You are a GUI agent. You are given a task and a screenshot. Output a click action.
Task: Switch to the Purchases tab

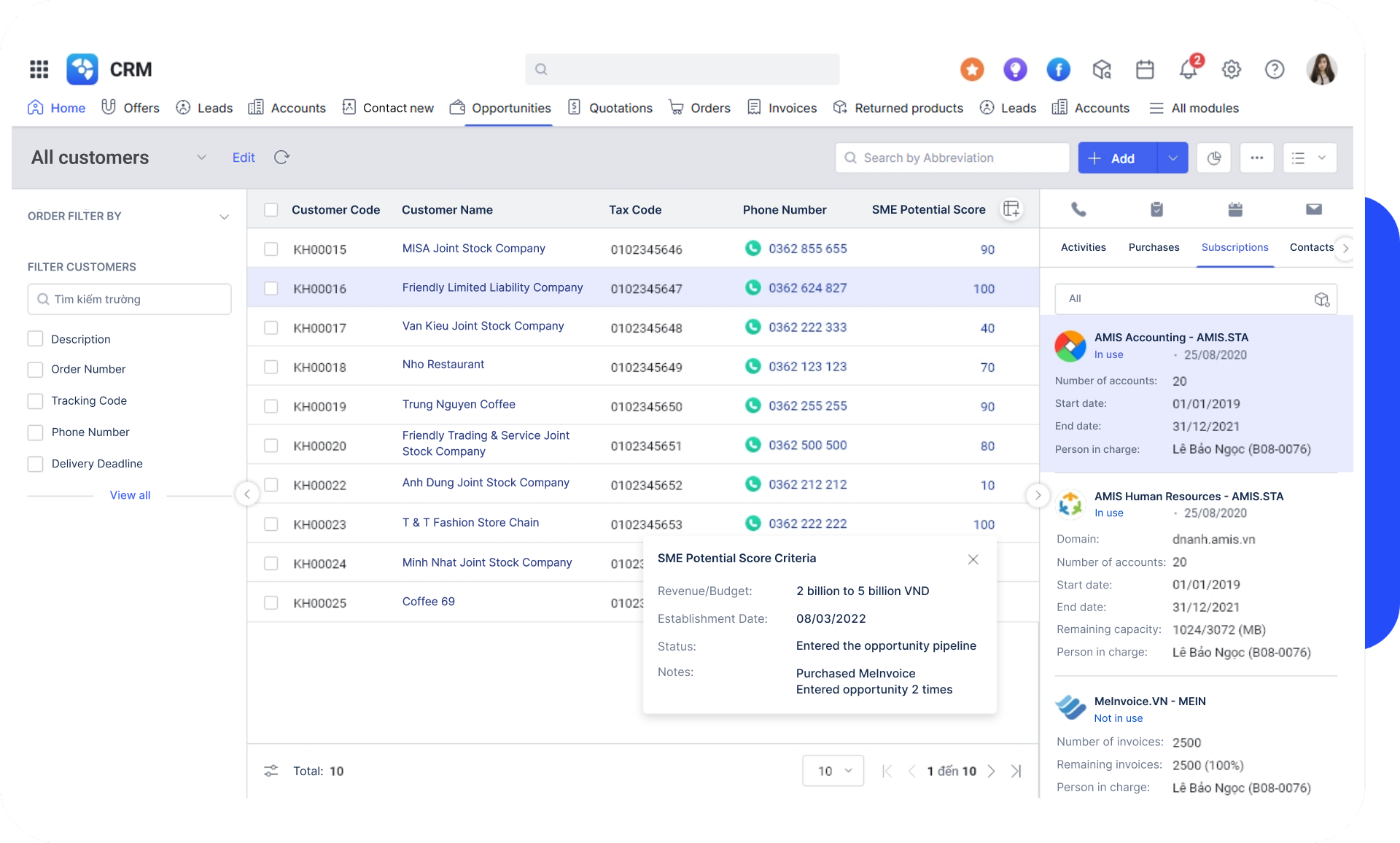(1153, 247)
